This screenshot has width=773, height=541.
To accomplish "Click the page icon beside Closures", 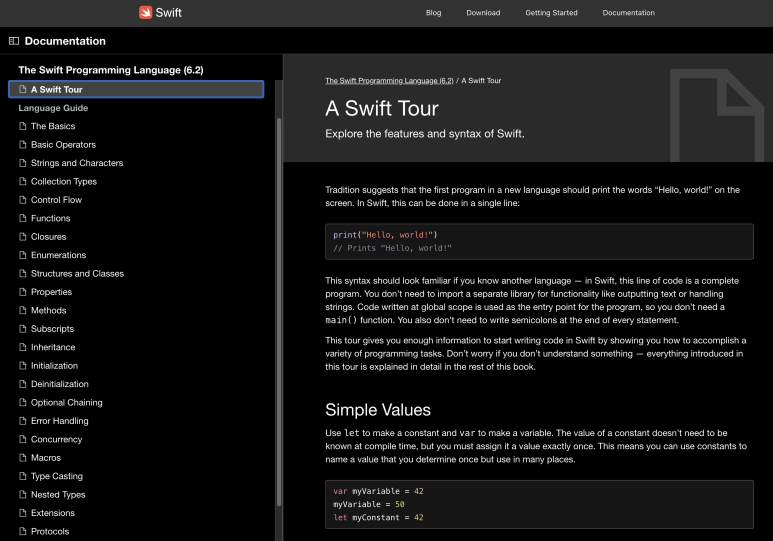I will (x=22, y=237).
